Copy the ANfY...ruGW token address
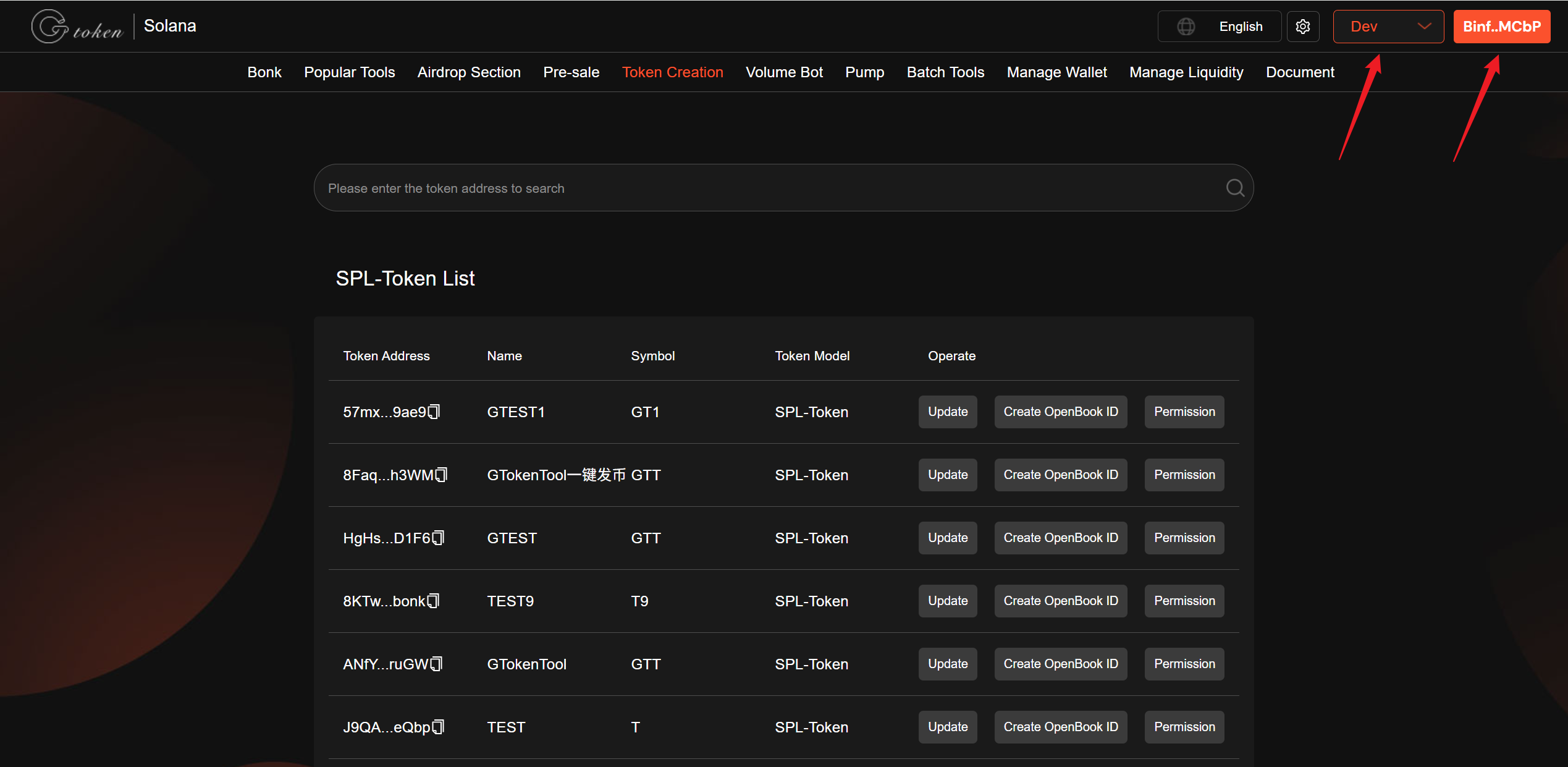This screenshot has width=1568, height=767. click(x=436, y=664)
